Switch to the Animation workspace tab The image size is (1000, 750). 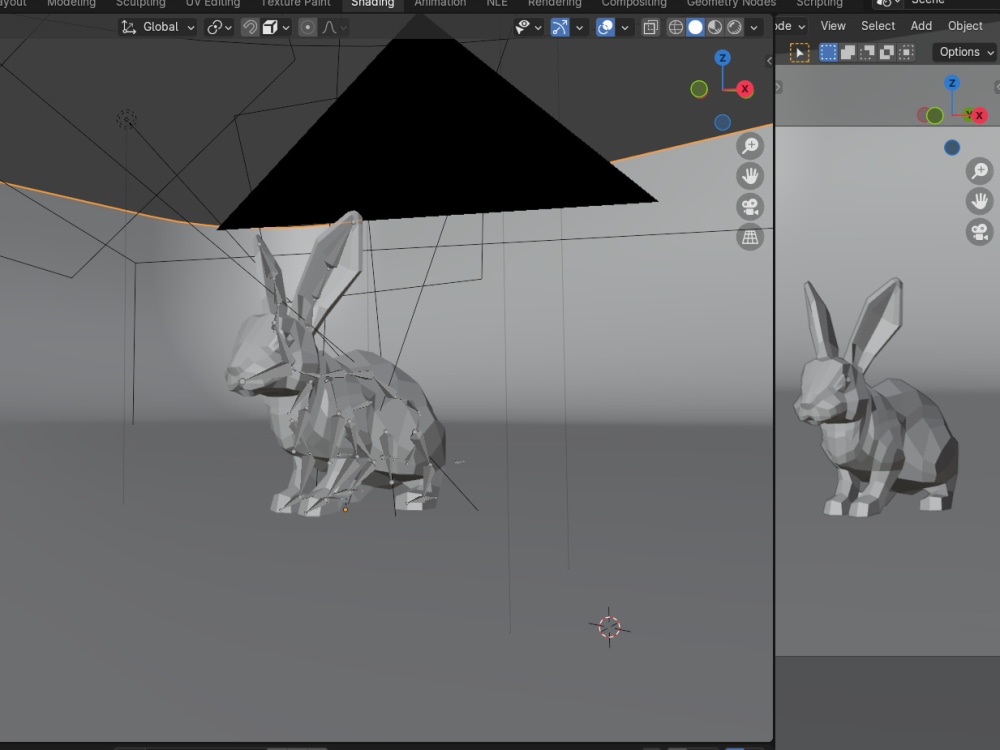click(x=440, y=4)
